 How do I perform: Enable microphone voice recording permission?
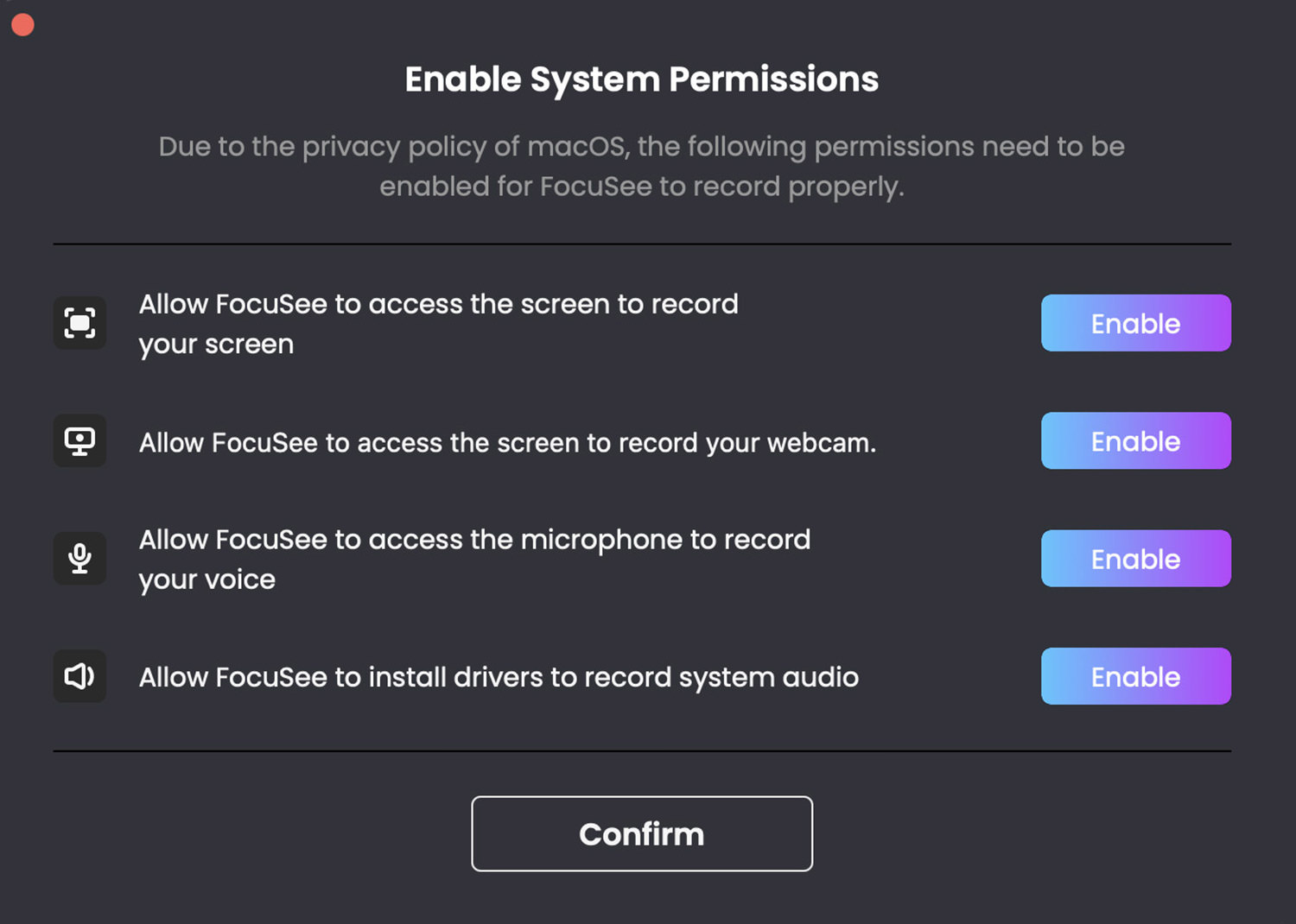pyautogui.click(x=1135, y=559)
